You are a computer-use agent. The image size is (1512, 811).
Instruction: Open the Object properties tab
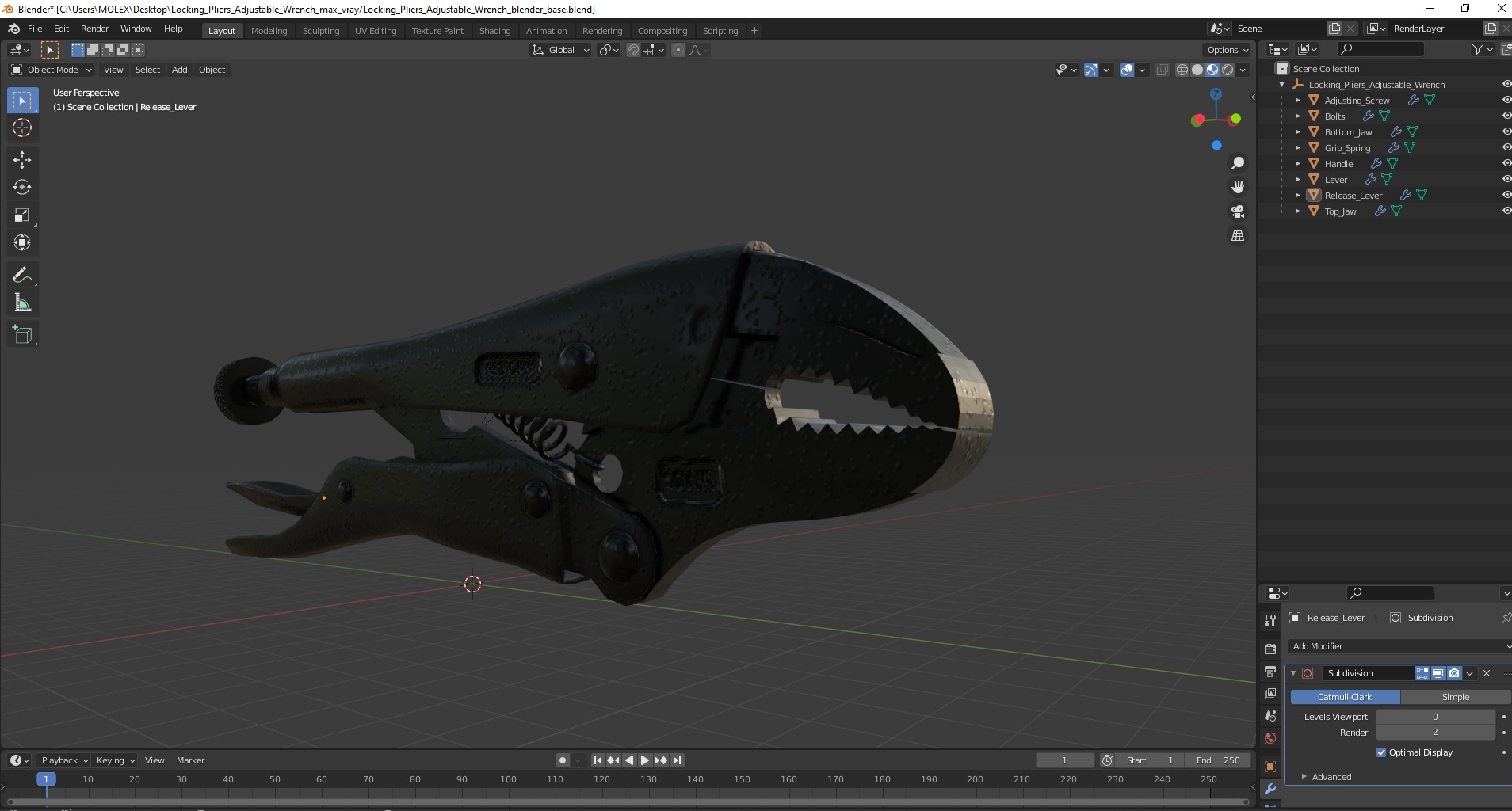click(1270, 767)
